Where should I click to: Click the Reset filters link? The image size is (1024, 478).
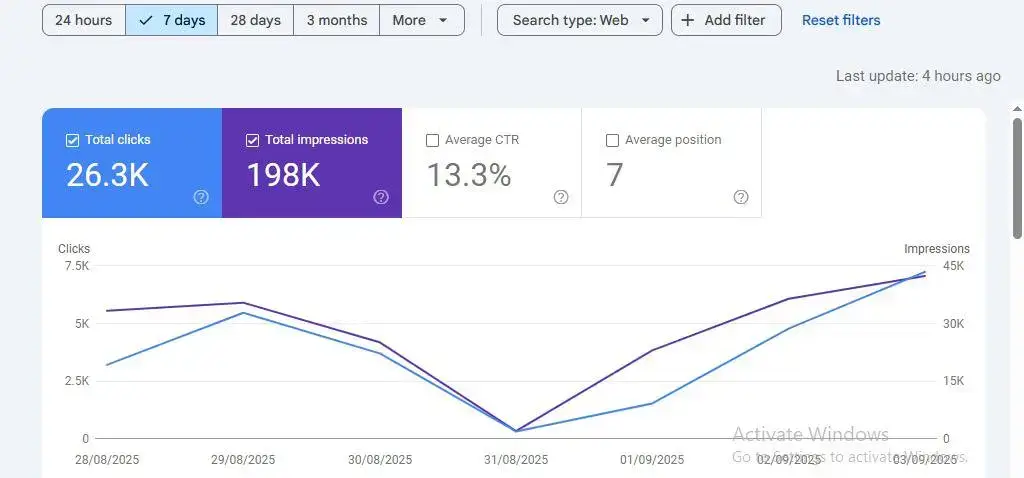tap(841, 20)
